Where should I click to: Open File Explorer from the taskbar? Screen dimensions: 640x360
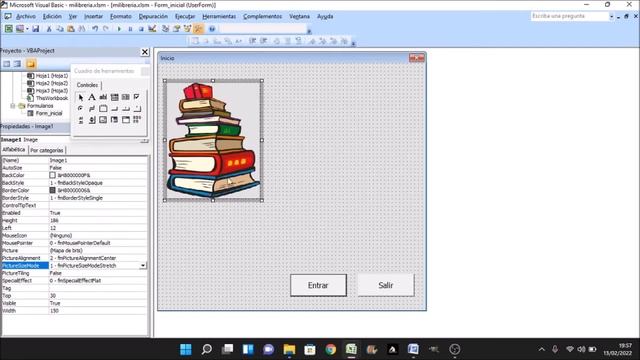point(289,349)
